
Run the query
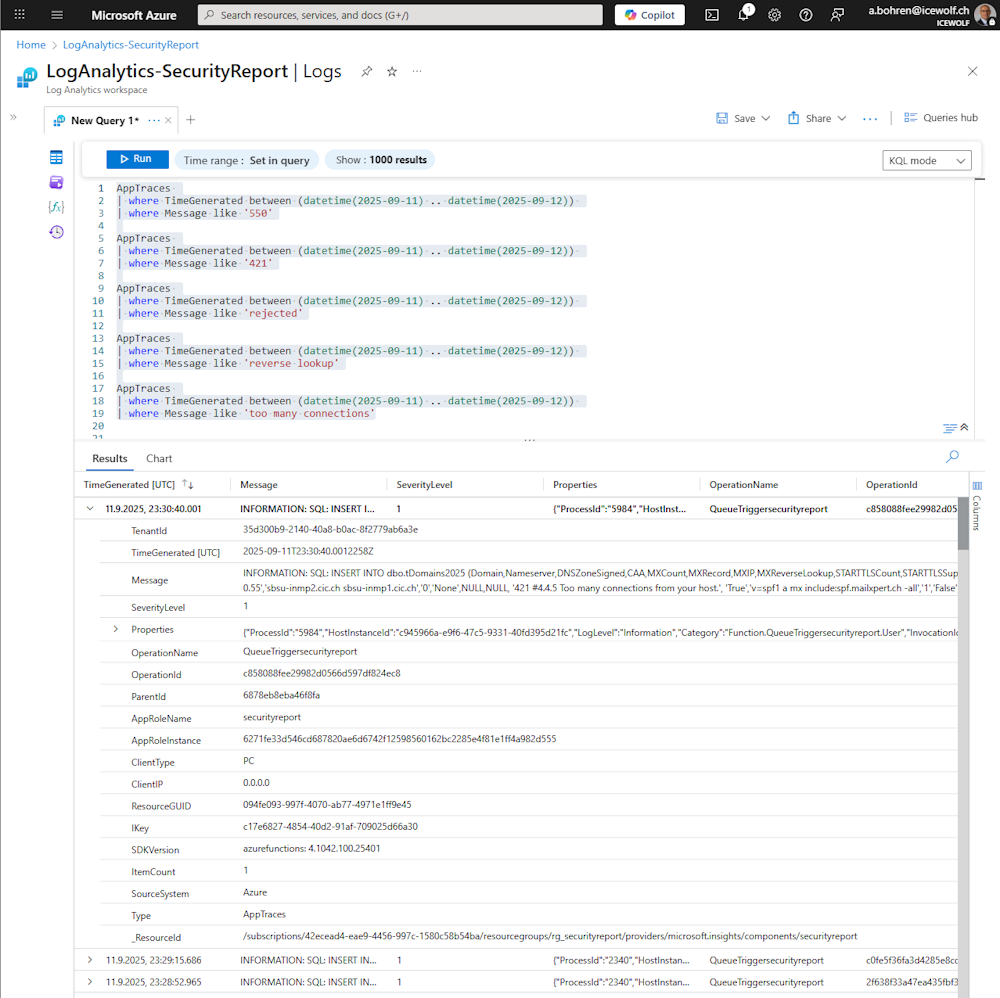pyautogui.click(x=137, y=159)
